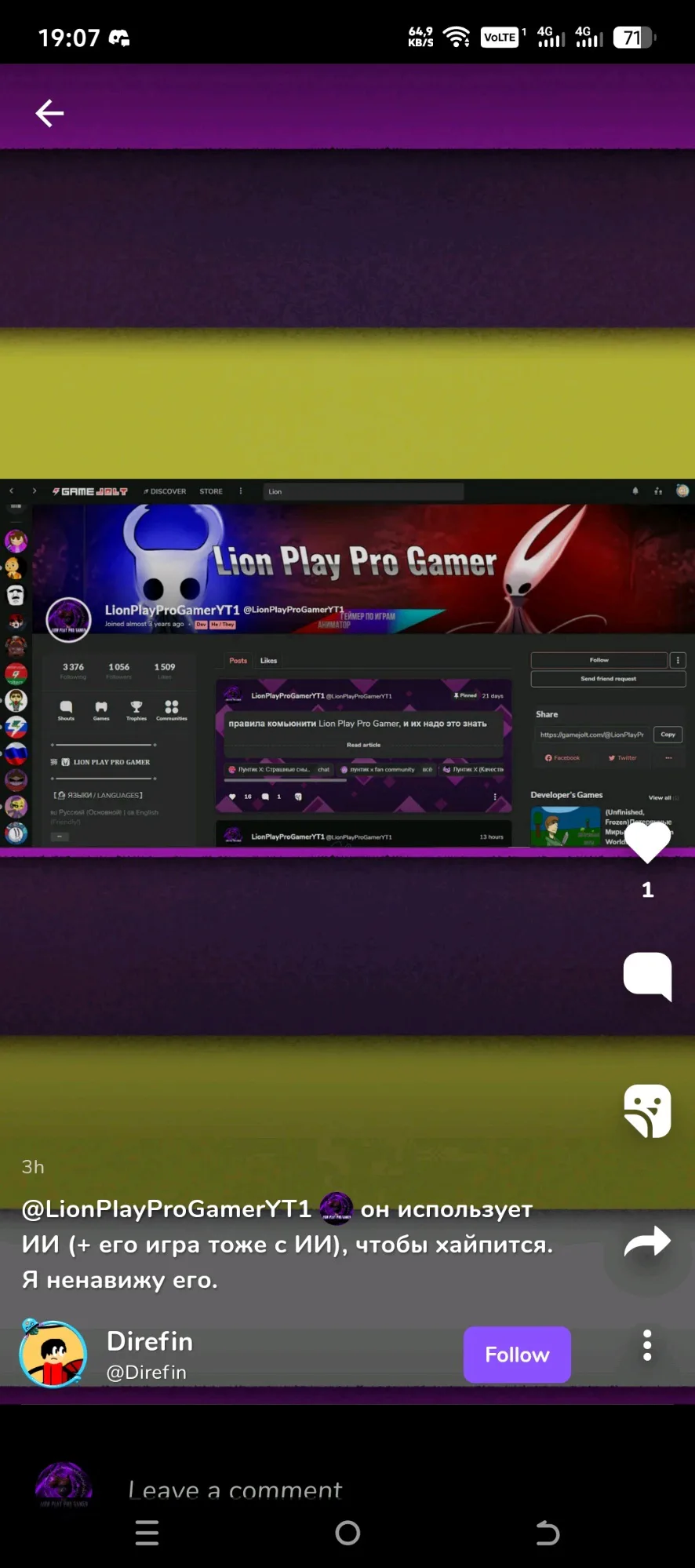Tap the Discord notification icon in status bar
695x1568 pixels.
point(119,38)
